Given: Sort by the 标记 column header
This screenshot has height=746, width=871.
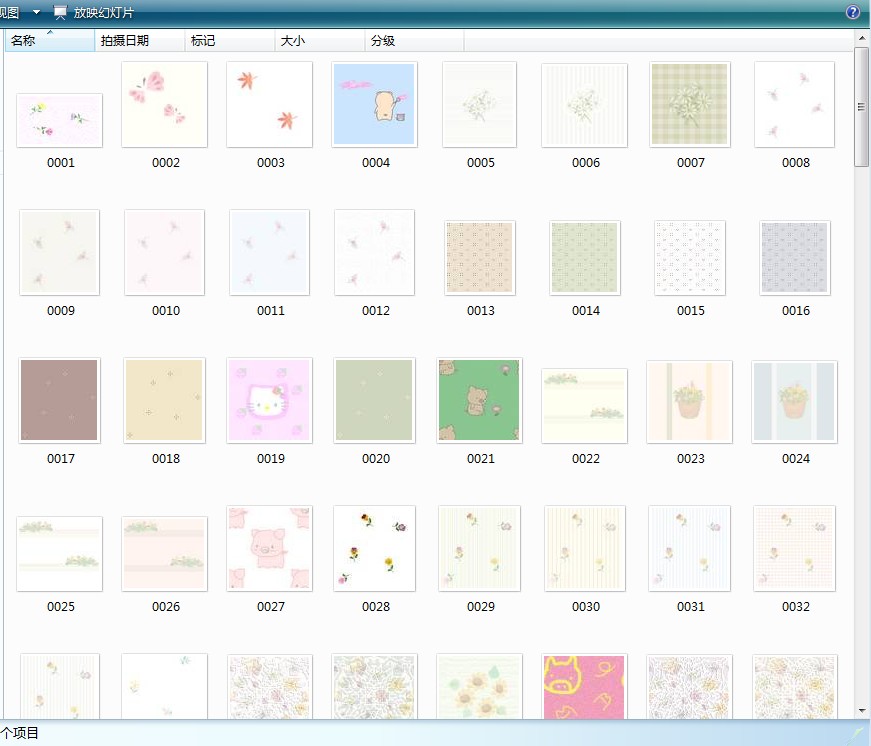Looking at the screenshot, I should pos(229,41).
